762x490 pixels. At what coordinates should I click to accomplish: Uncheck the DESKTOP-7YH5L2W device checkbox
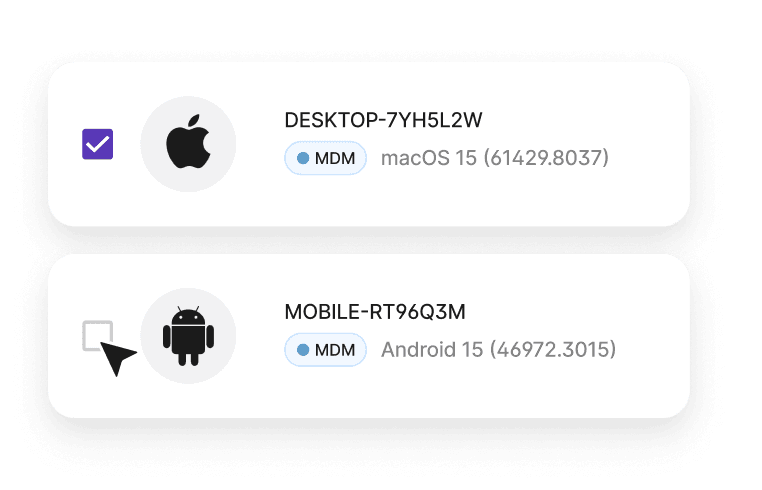pos(98,144)
